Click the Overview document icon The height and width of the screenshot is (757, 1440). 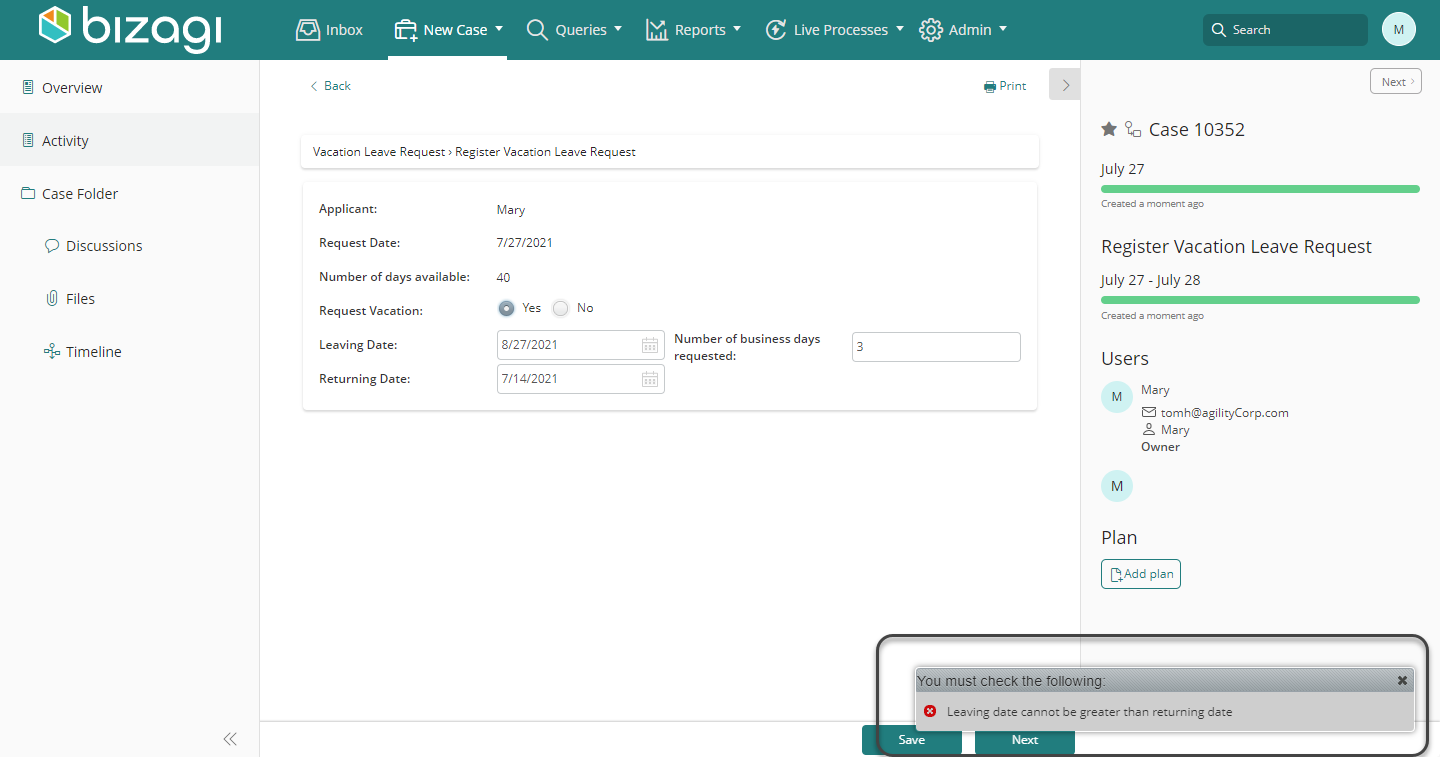(x=27, y=87)
